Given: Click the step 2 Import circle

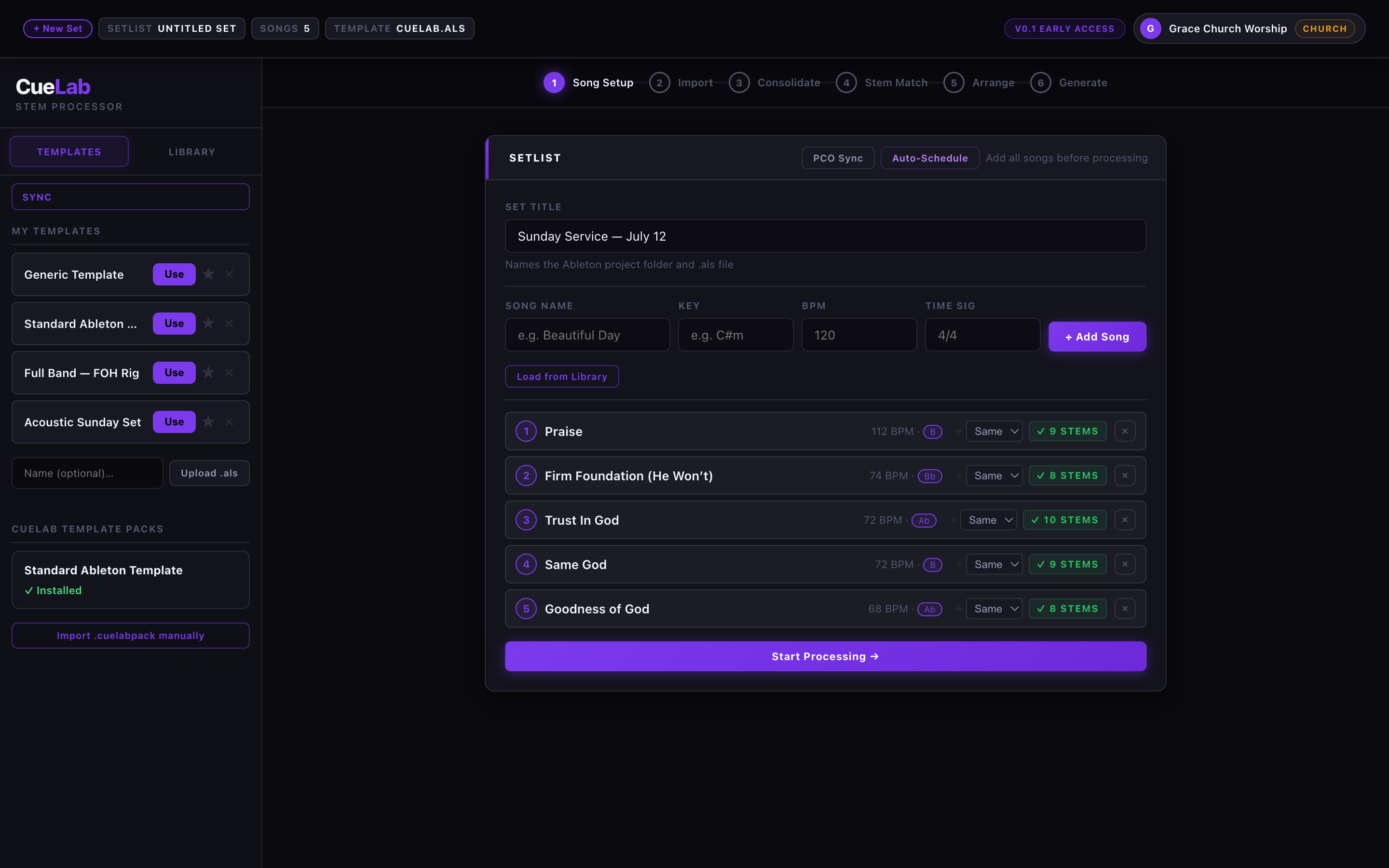Looking at the screenshot, I should (659, 82).
